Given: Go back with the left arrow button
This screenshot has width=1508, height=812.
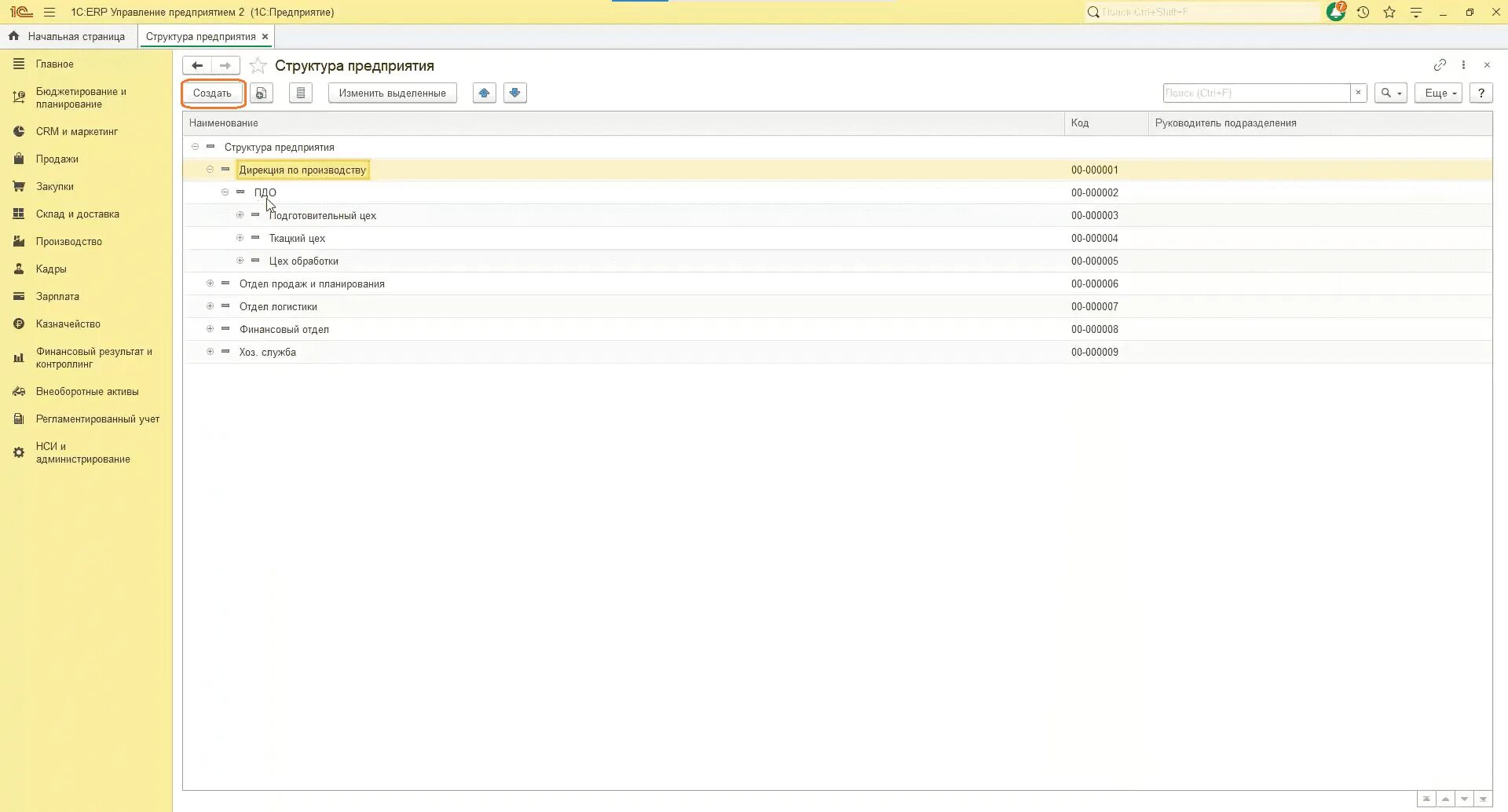Looking at the screenshot, I should 197,65.
